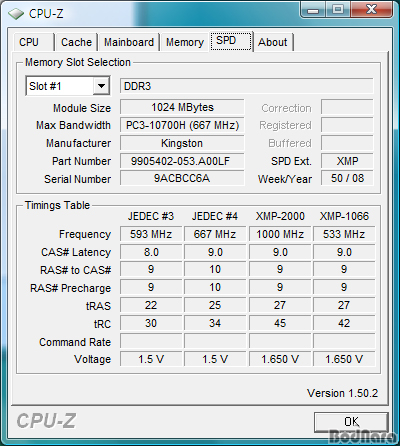The image size is (400, 446).
Task: Select the 1024 MBytes module size field
Action: point(182,107)
